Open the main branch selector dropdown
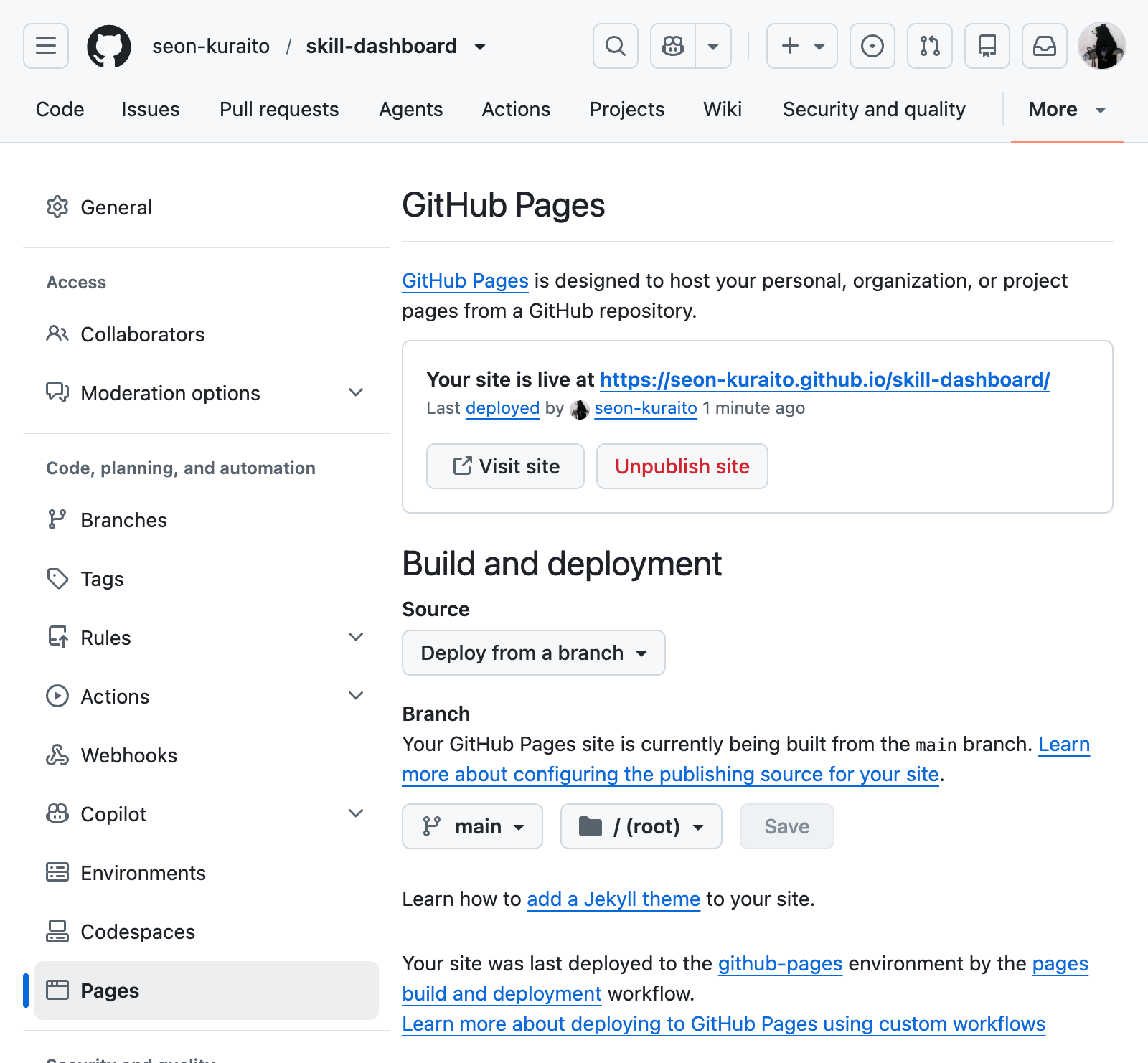Screen dimensions: 1148x1063 click(472, 826)
